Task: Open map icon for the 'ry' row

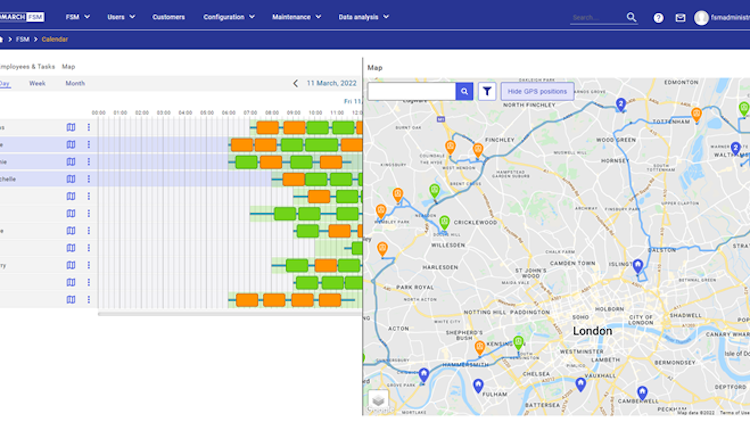Action: (x=71, y=265)
